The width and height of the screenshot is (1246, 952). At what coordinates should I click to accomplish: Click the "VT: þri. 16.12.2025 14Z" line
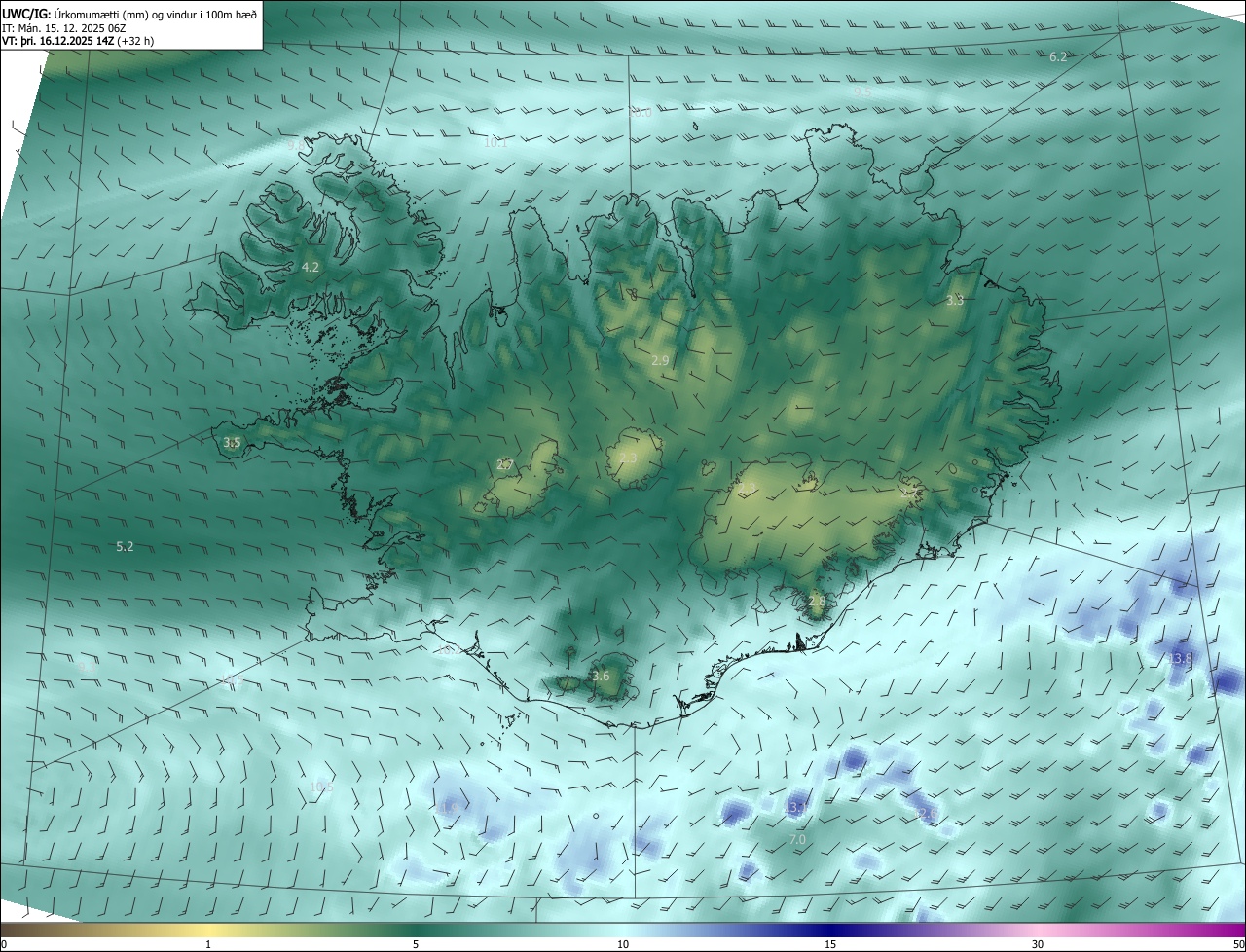78,41
